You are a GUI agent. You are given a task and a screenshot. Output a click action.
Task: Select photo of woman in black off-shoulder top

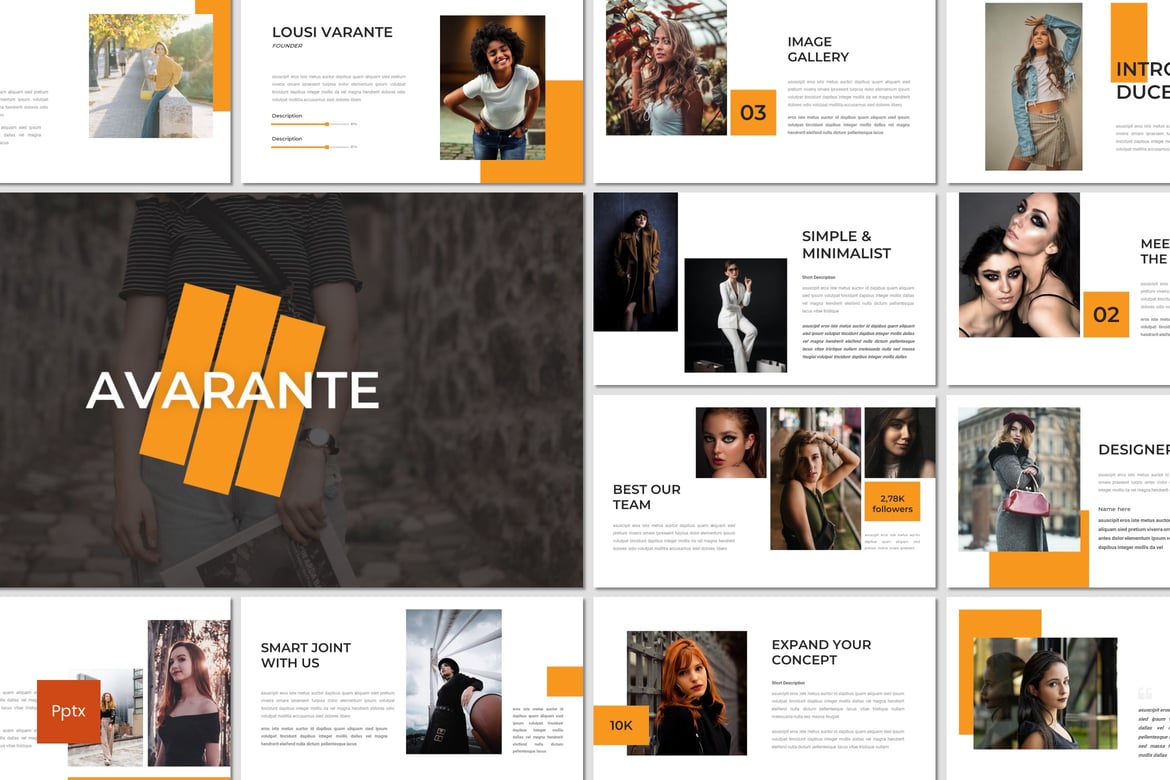click(189, 693)
